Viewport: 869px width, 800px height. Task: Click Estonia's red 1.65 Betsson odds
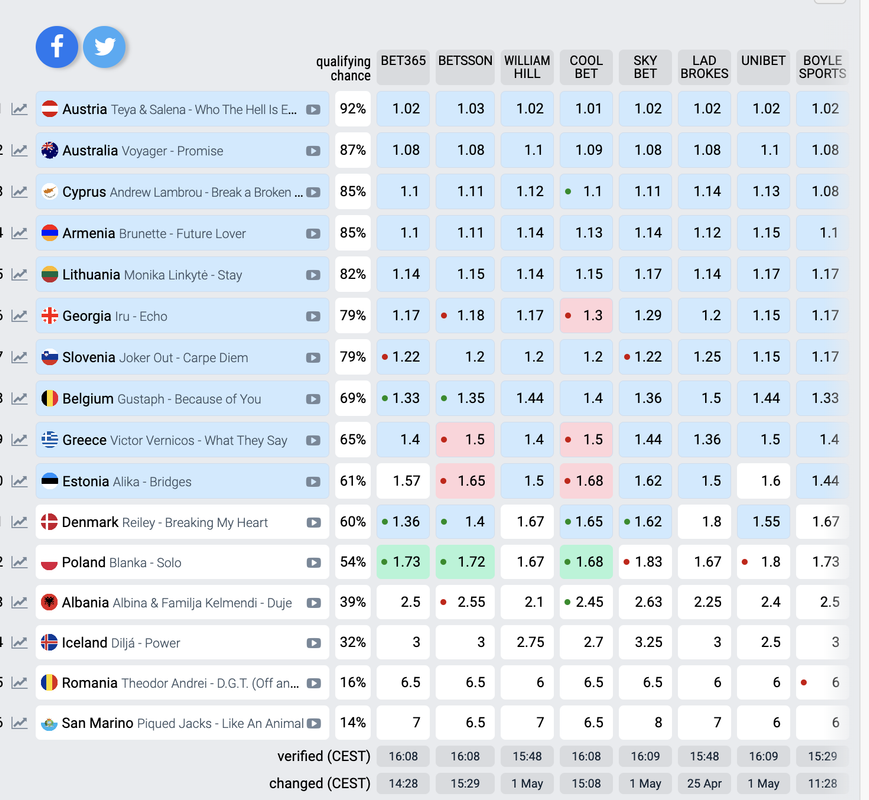pyautogui.click(x=465, y=481)
